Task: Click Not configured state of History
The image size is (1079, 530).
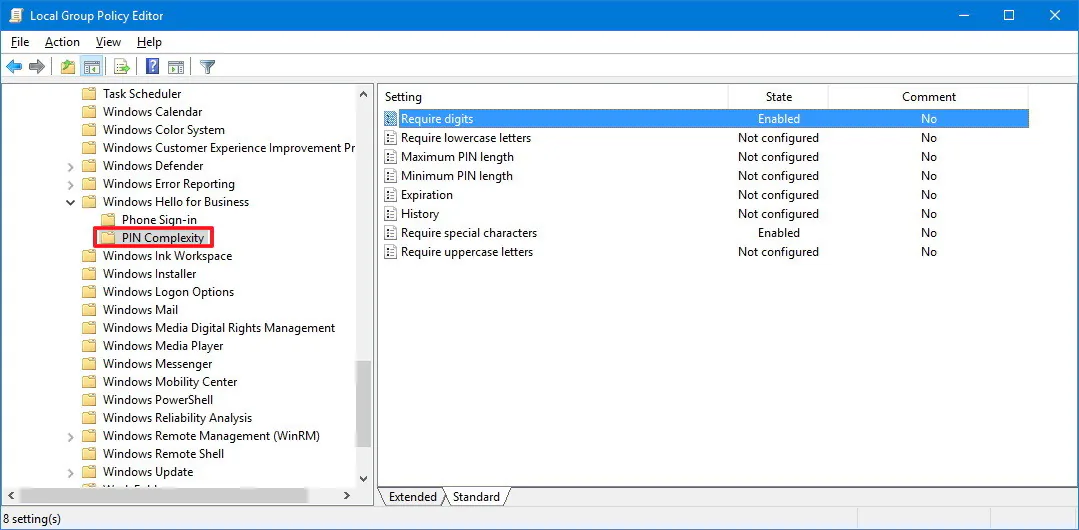Action: pyautogui.click(x=778, y=214)
